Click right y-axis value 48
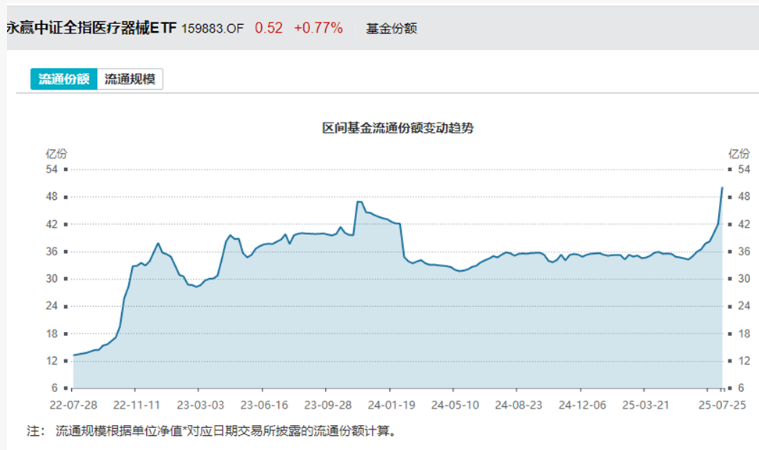 (744, 196)
